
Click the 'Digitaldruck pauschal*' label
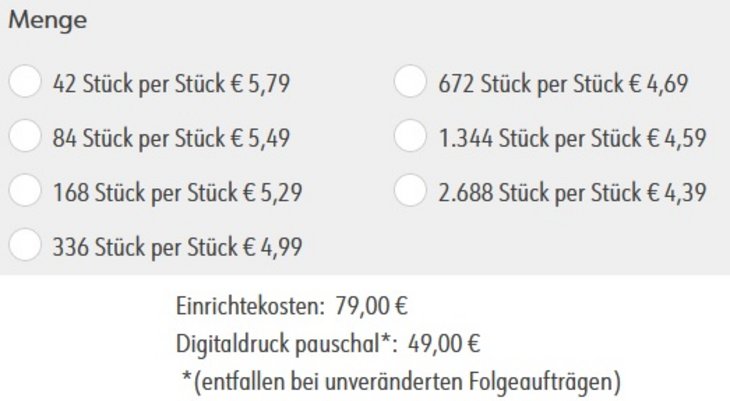286,345
